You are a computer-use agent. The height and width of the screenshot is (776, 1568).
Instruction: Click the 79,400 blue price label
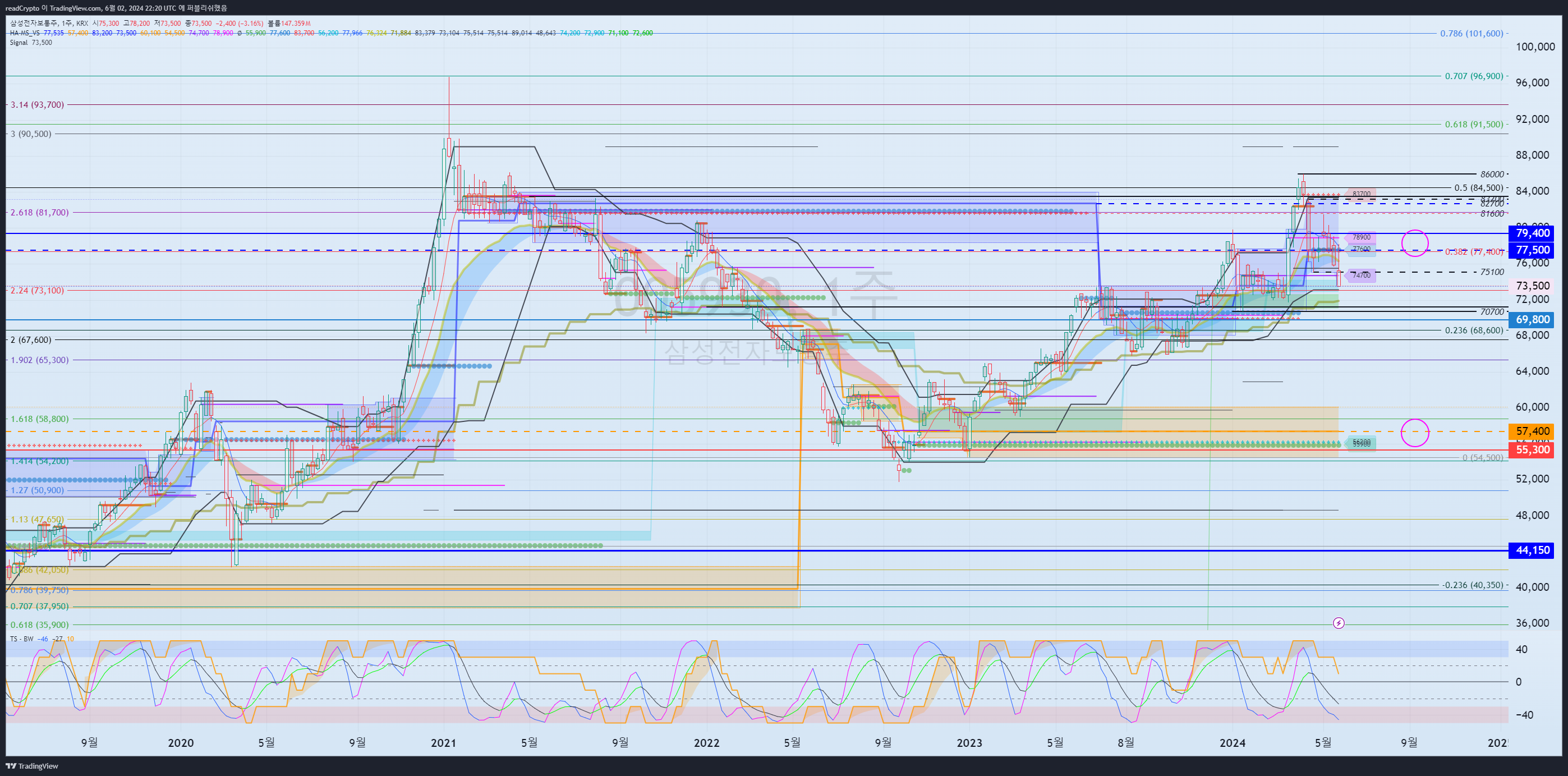[1532, 233]
